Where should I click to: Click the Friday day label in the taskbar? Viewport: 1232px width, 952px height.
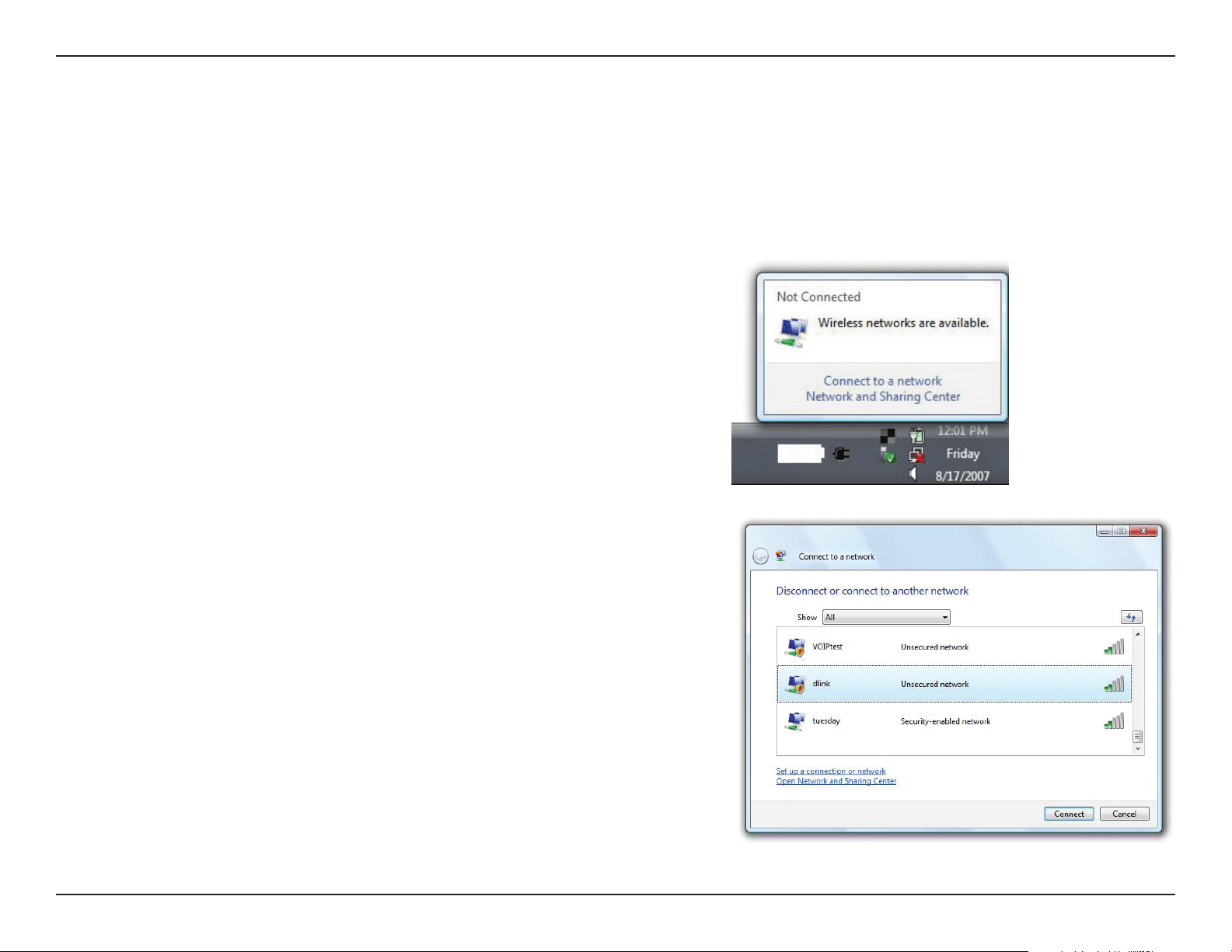pos(962,453)
